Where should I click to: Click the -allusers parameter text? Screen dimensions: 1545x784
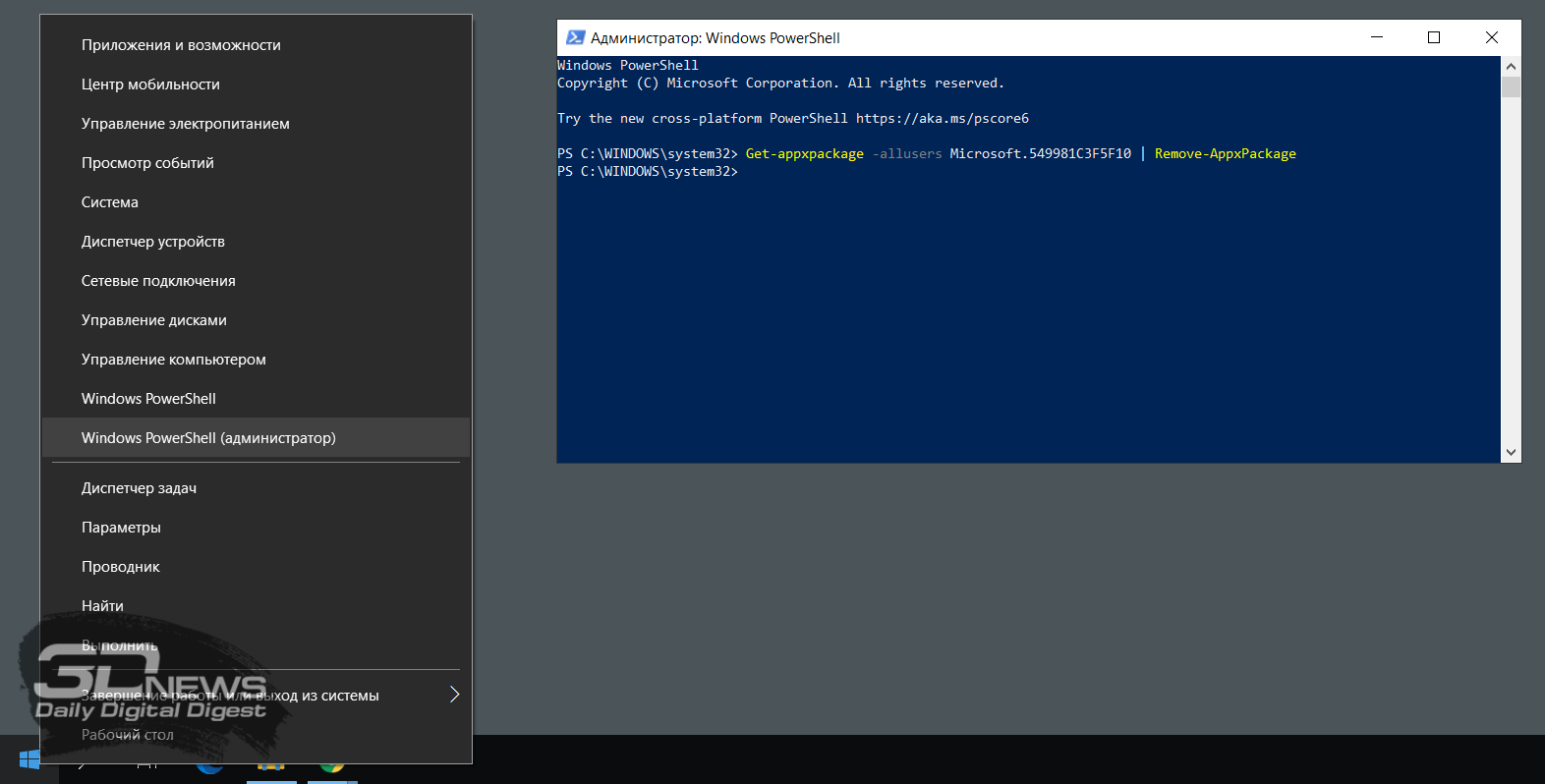click(x=907, y=154)
